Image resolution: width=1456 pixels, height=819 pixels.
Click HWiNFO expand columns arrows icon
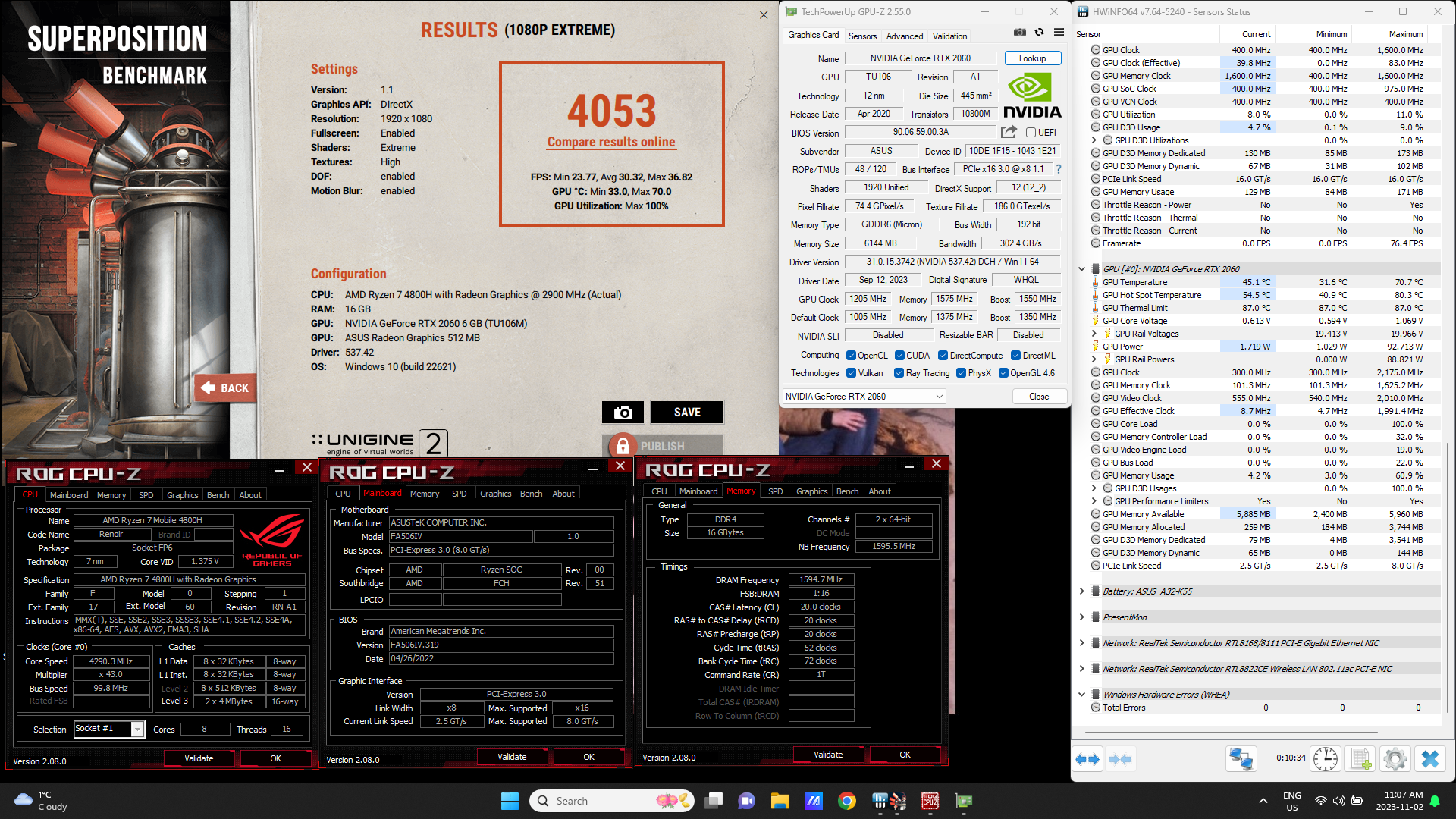point(1088,759)
